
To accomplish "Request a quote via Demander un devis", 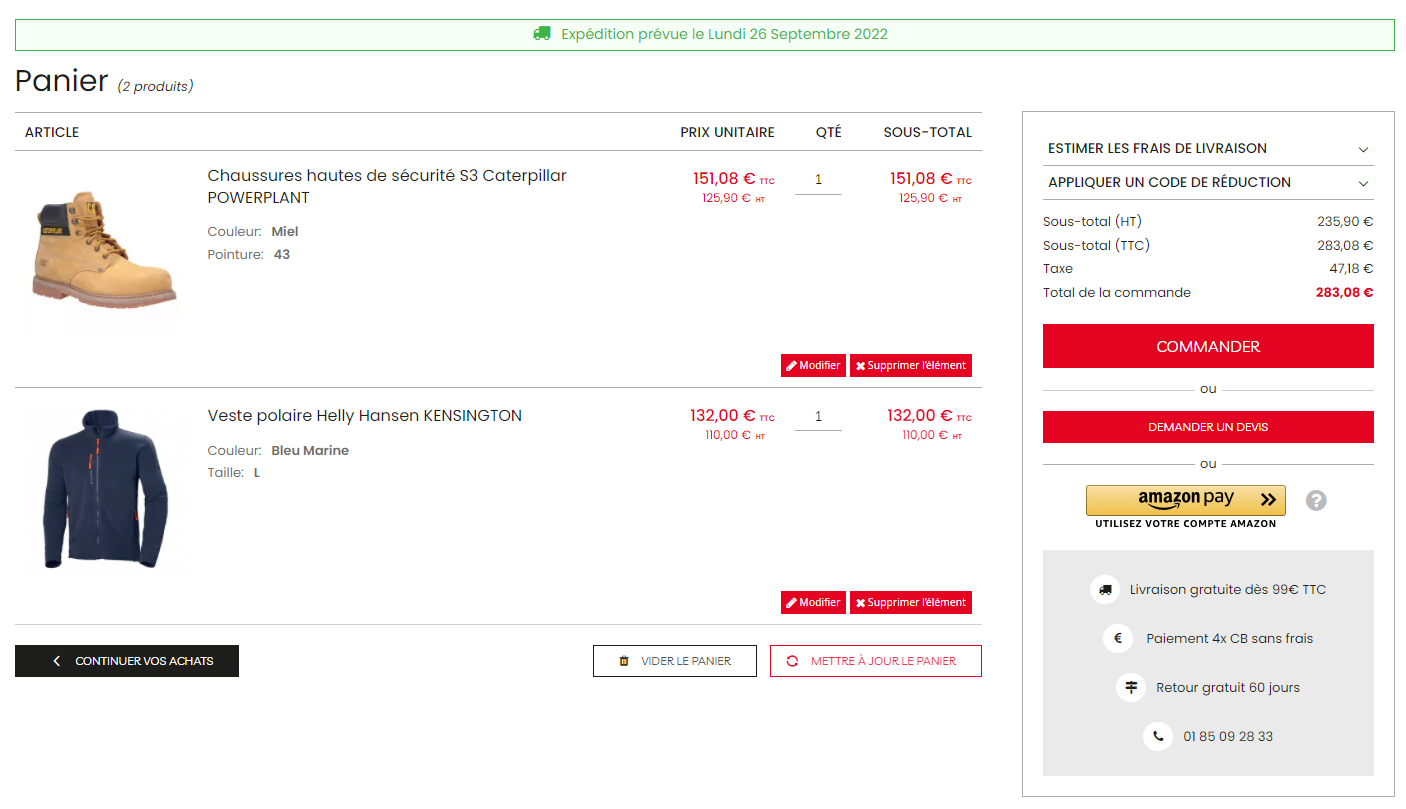I will point(1208,427).
